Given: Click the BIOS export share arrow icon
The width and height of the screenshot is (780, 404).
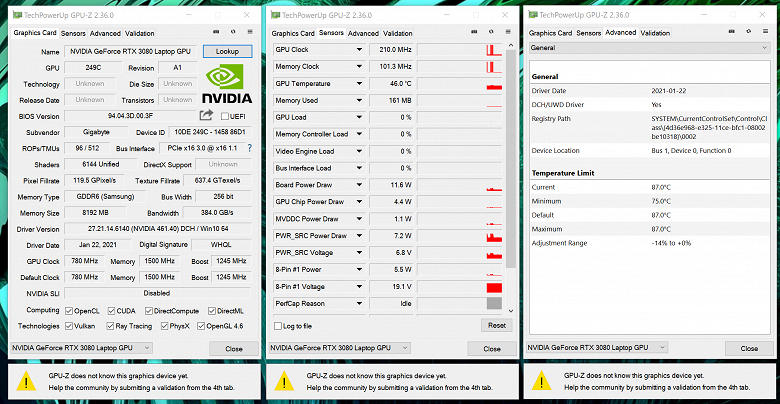Looking at the screenshot, I should click(206, 115).
